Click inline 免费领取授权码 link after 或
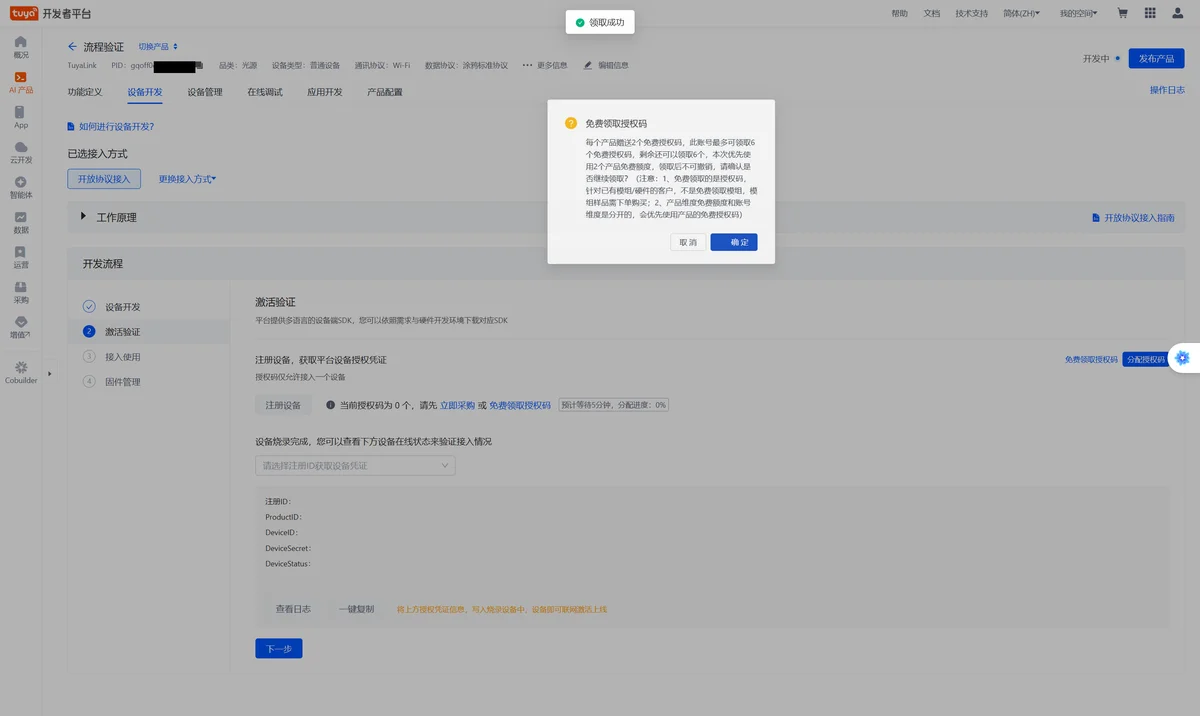Image resolution: width=1200 pixels, height=716 pixels. [520, 405]
